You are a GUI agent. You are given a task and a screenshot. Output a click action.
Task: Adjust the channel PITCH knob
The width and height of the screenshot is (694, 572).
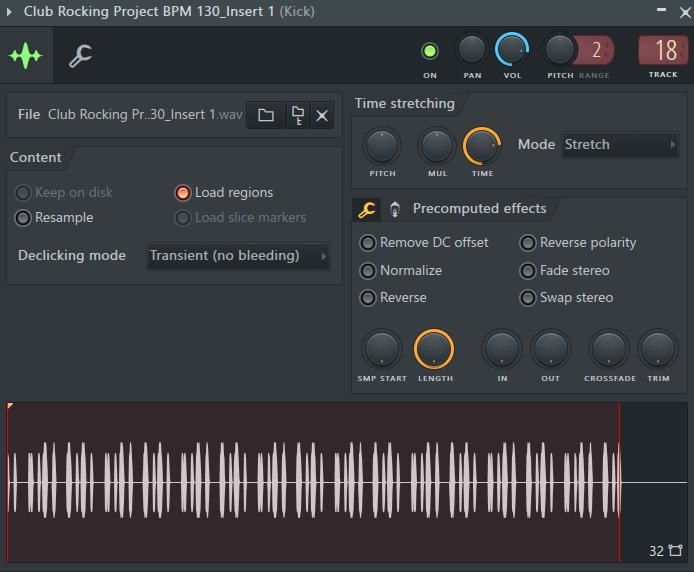[559, 50]
